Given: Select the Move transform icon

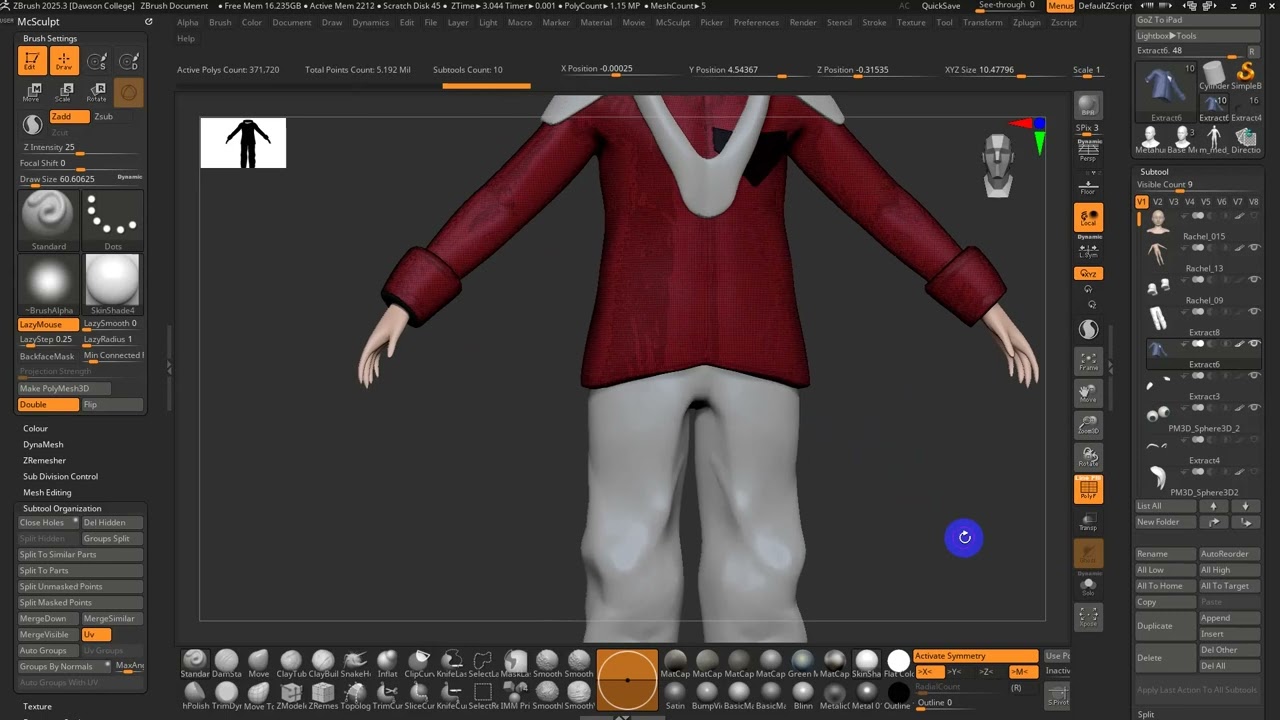Looking at the screenshot, I should [32, 92].
